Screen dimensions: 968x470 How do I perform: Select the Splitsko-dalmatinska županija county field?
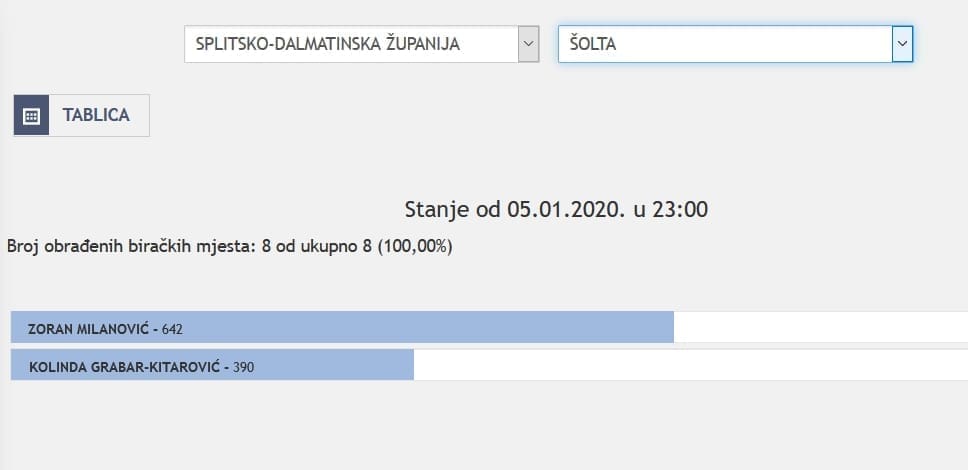(350, 44)
